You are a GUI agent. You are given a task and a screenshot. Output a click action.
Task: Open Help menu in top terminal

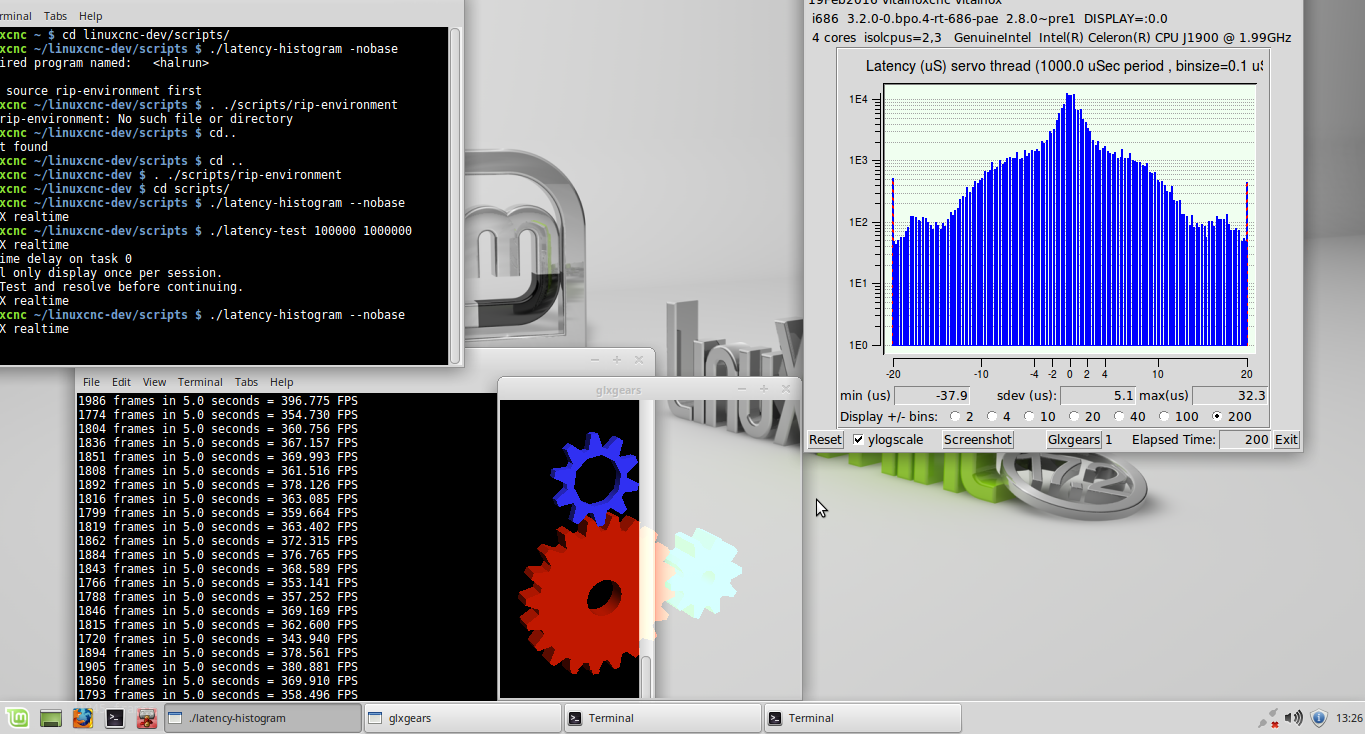(90, 16)
